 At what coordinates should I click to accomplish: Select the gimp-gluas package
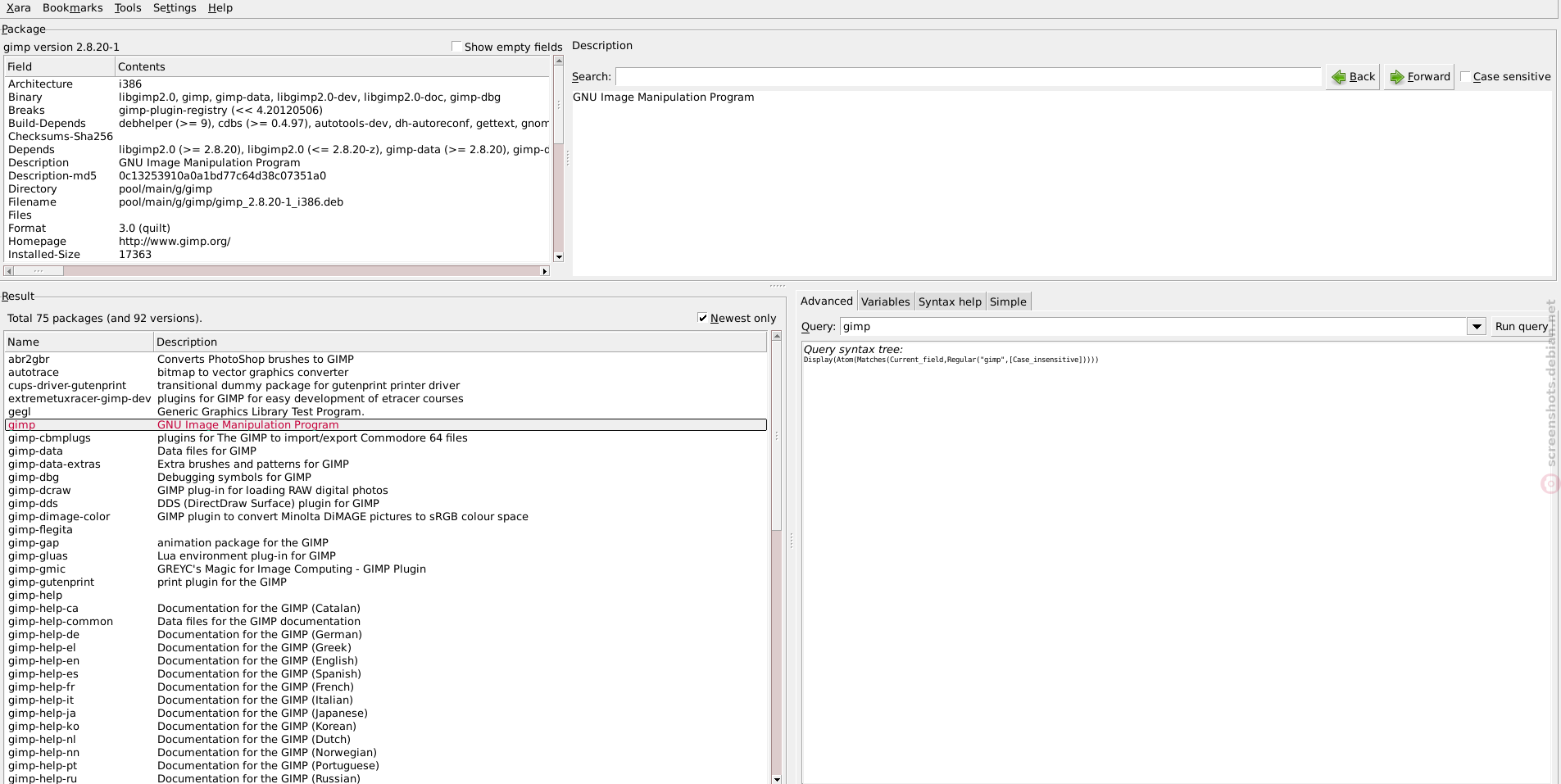pyautogui.click(x=386, y=556)
